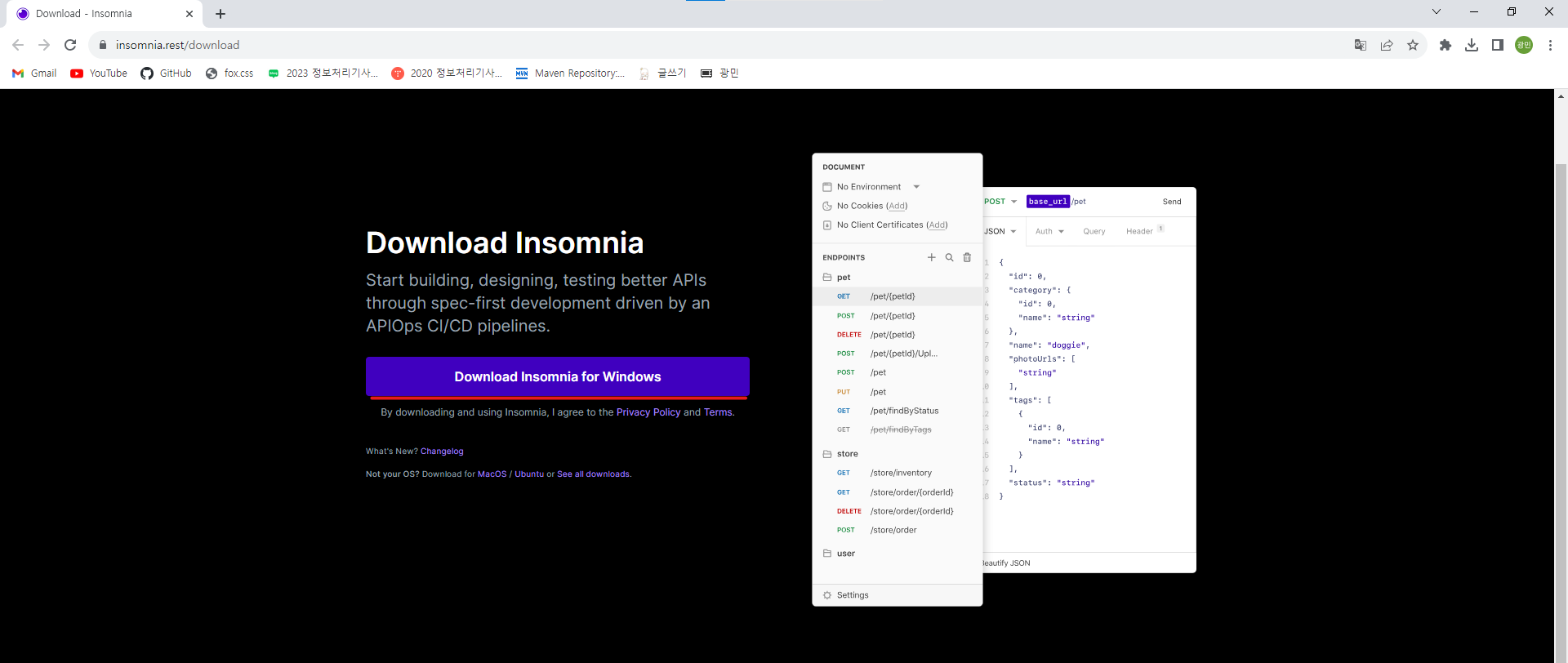
Task: Click Download Insomnia for Windows button
Action: tap(558, 376)
